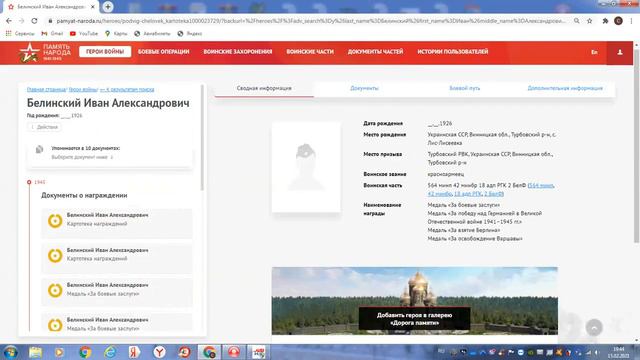Click the browser forward arrow
The height and width of the screenshot is (360, 640).
[22, 21]
